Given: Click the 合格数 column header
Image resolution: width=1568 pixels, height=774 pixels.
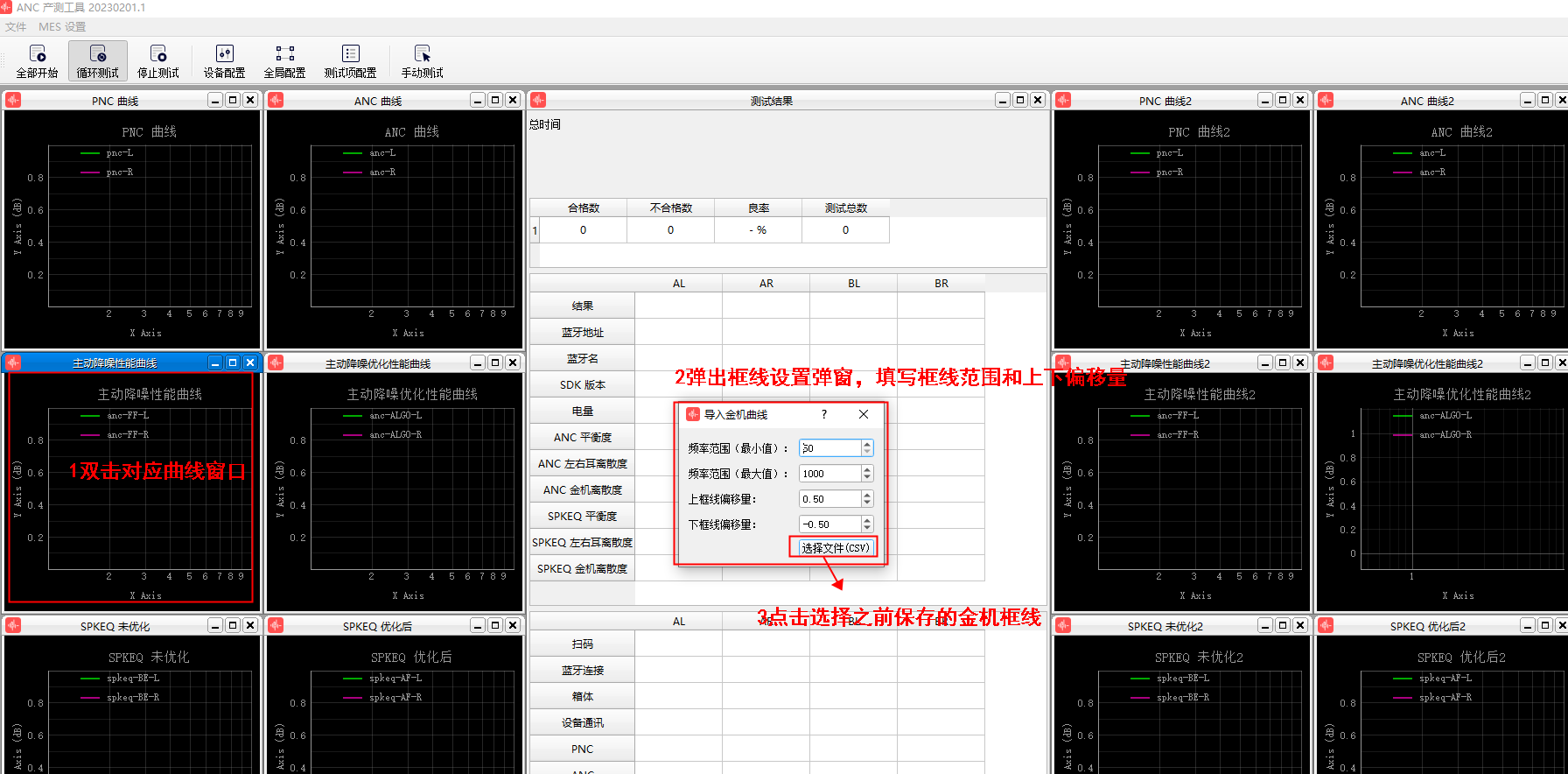Looking at the screenshot, I should (x=584, y=208).
